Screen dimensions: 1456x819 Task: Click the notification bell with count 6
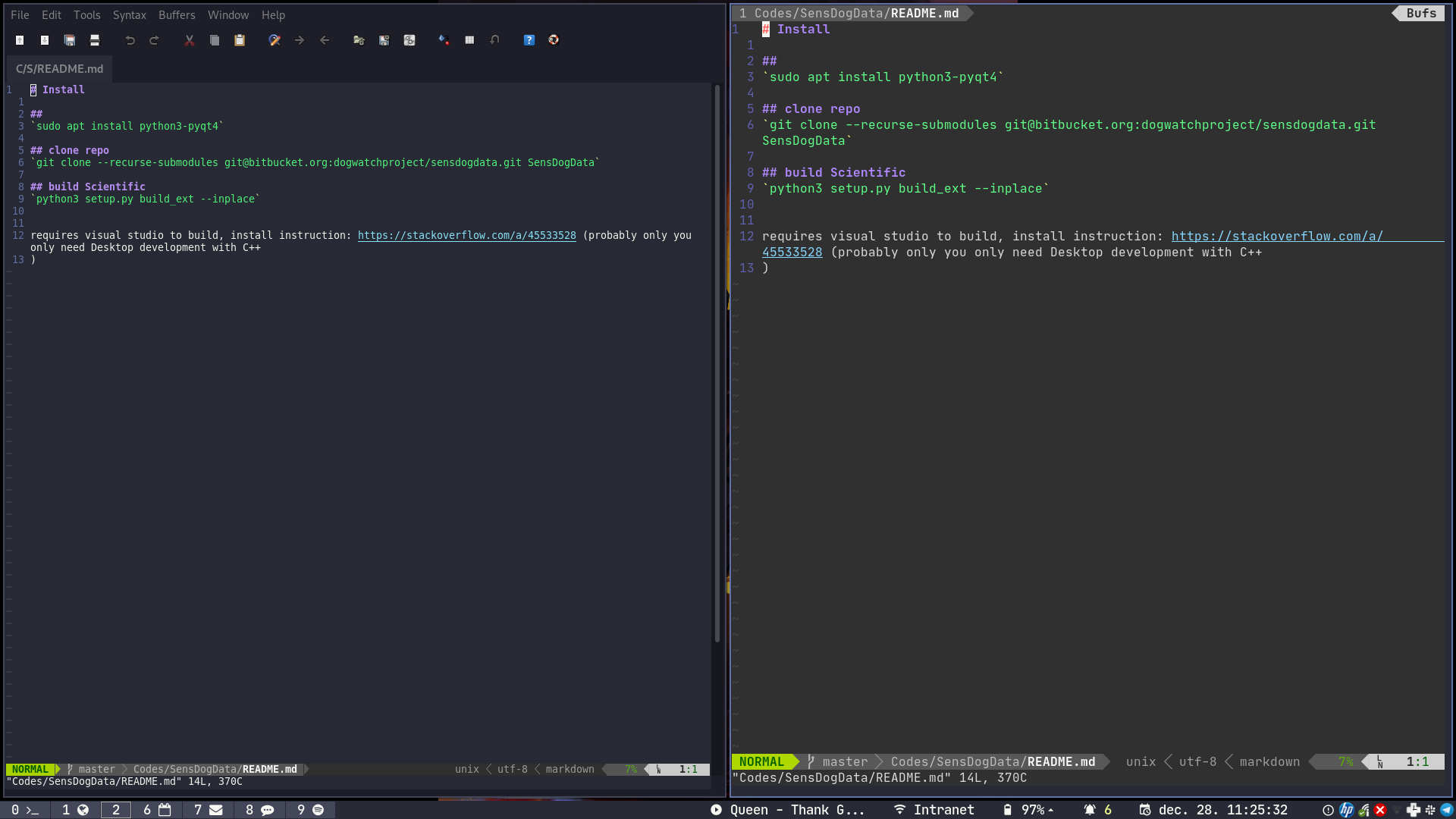[x=1097, y=810]
